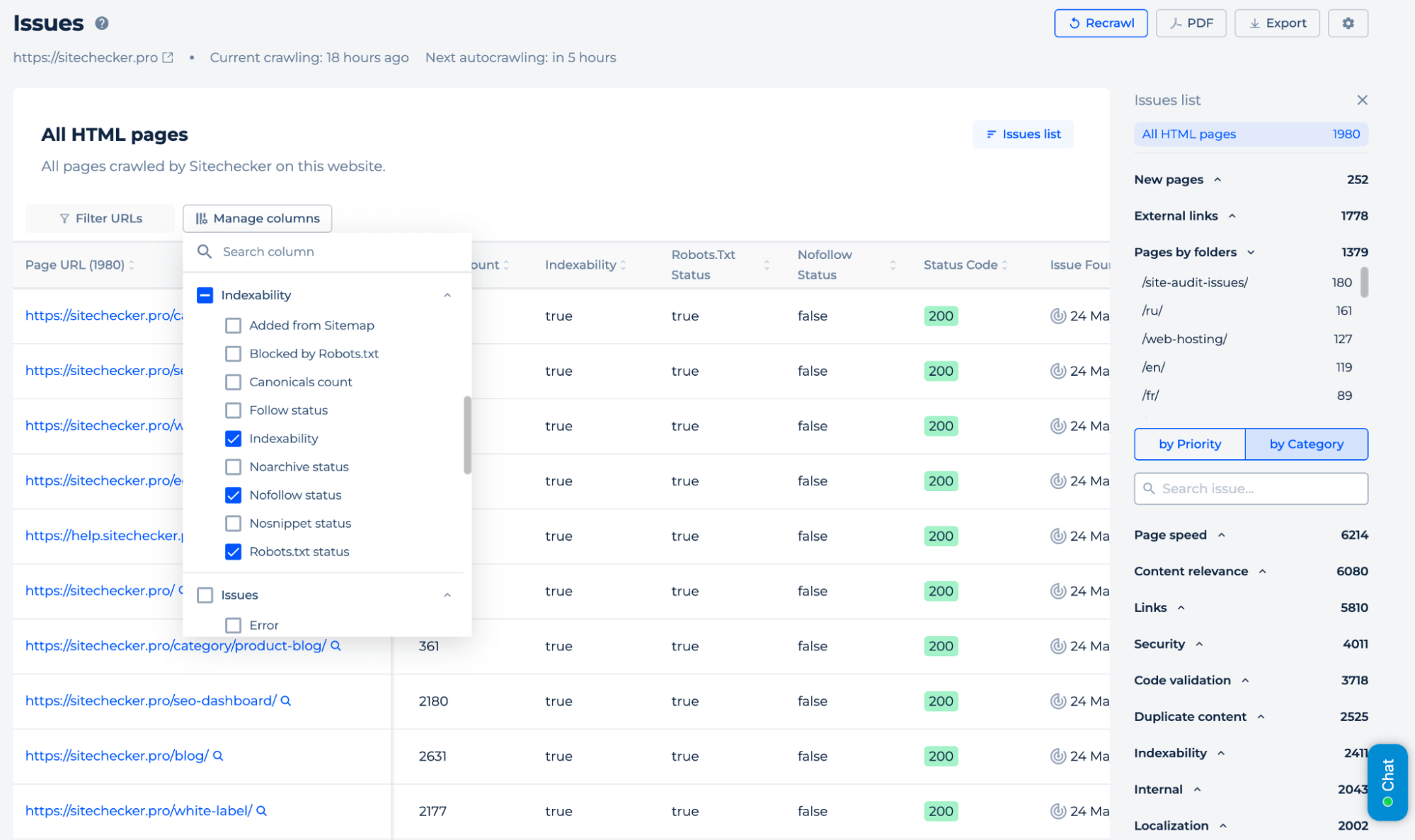Inspect the seo-dashboard URL magnifier icon
1415x840 pixels.
tap(286, 701)
